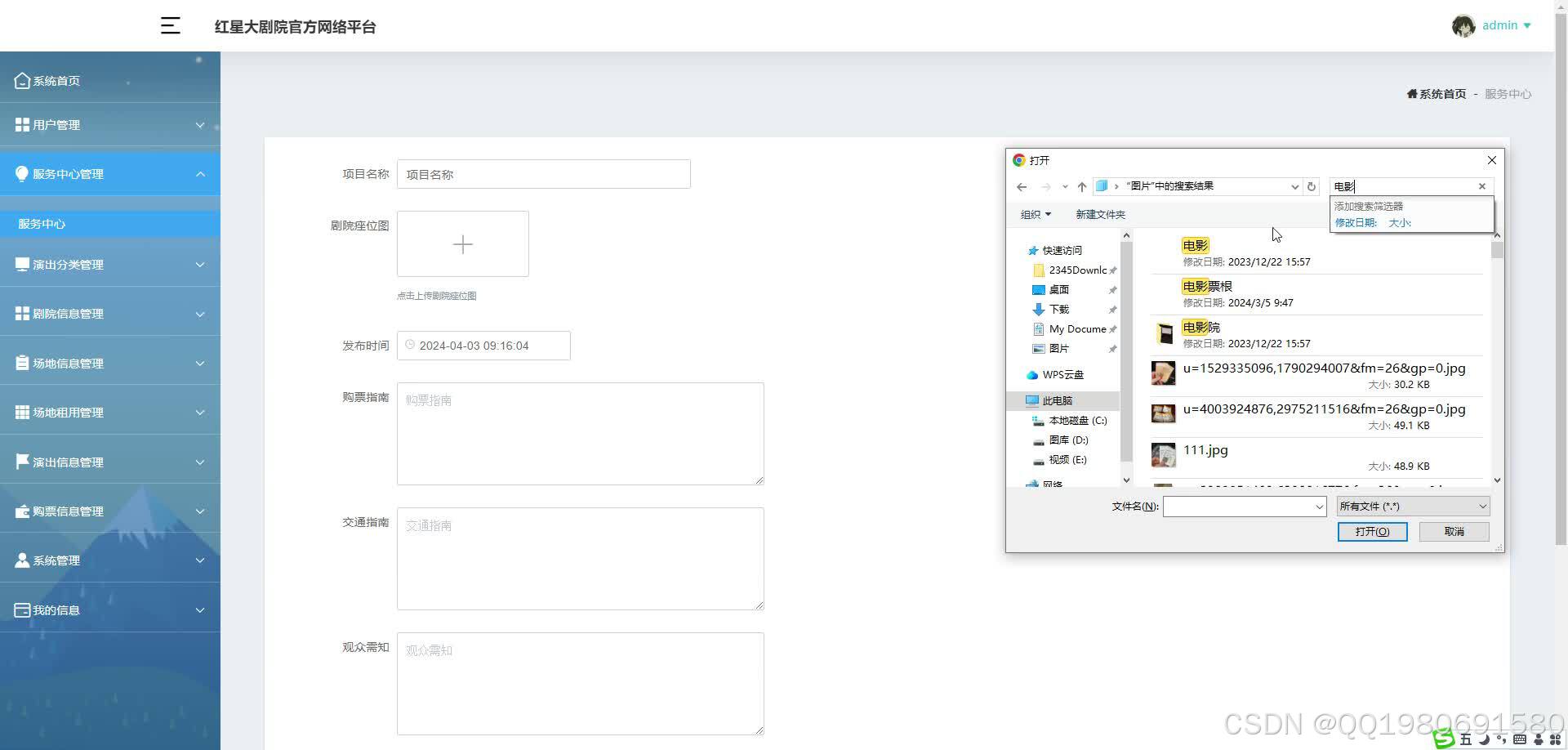
Task: Click forward arrow in file dialog
Action: (1045, 187)
